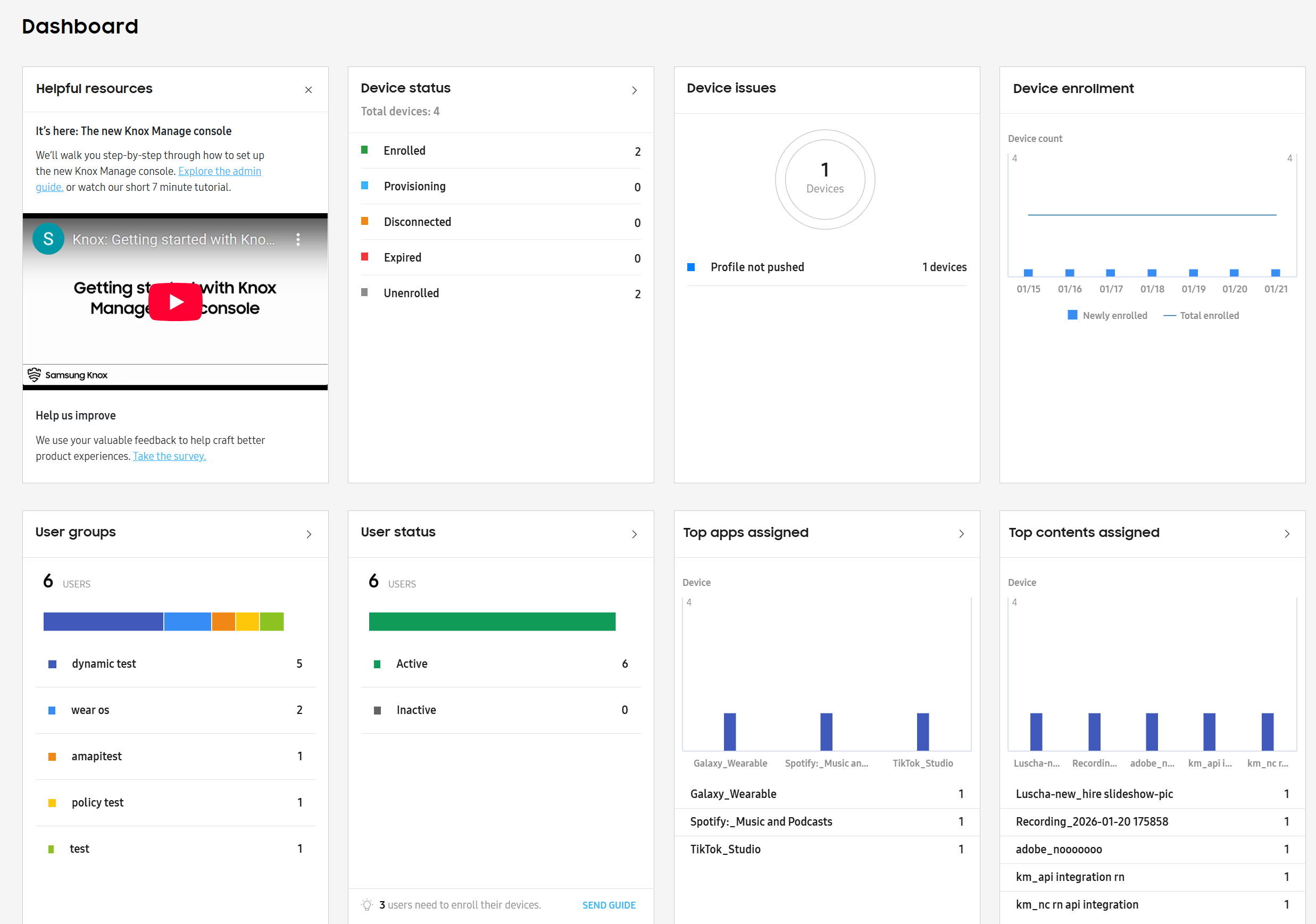
Task: Click the lightbulb tip icon
Action: click(x=367, y=904)
